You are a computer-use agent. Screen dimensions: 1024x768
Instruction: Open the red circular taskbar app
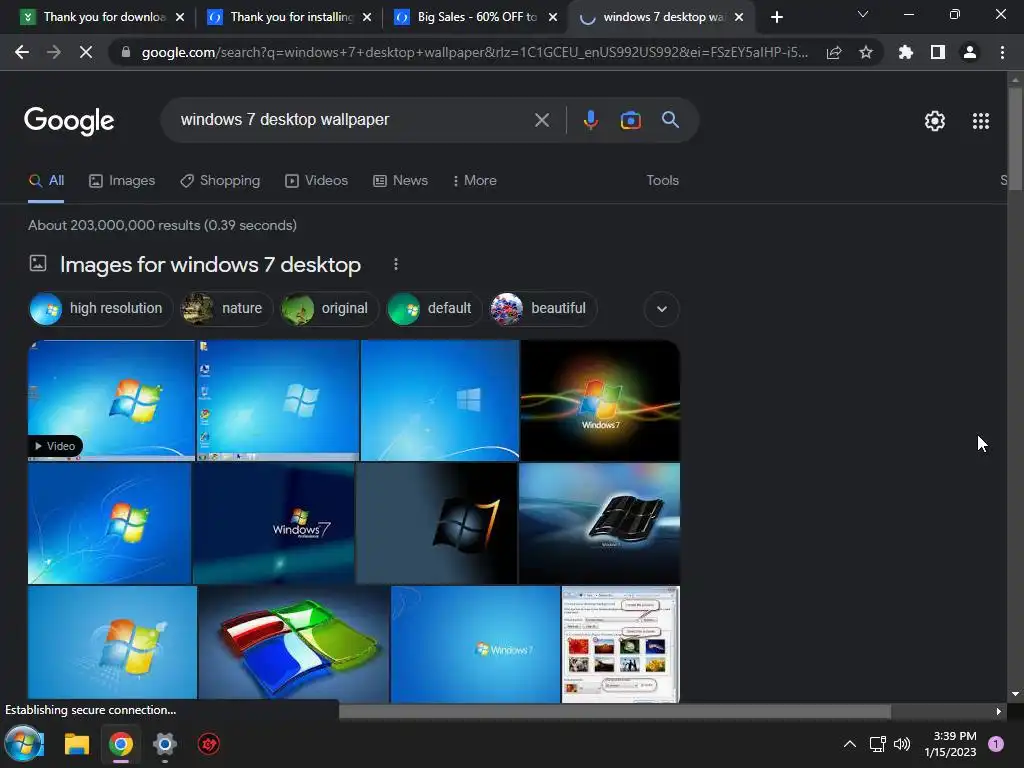point(208,744)
